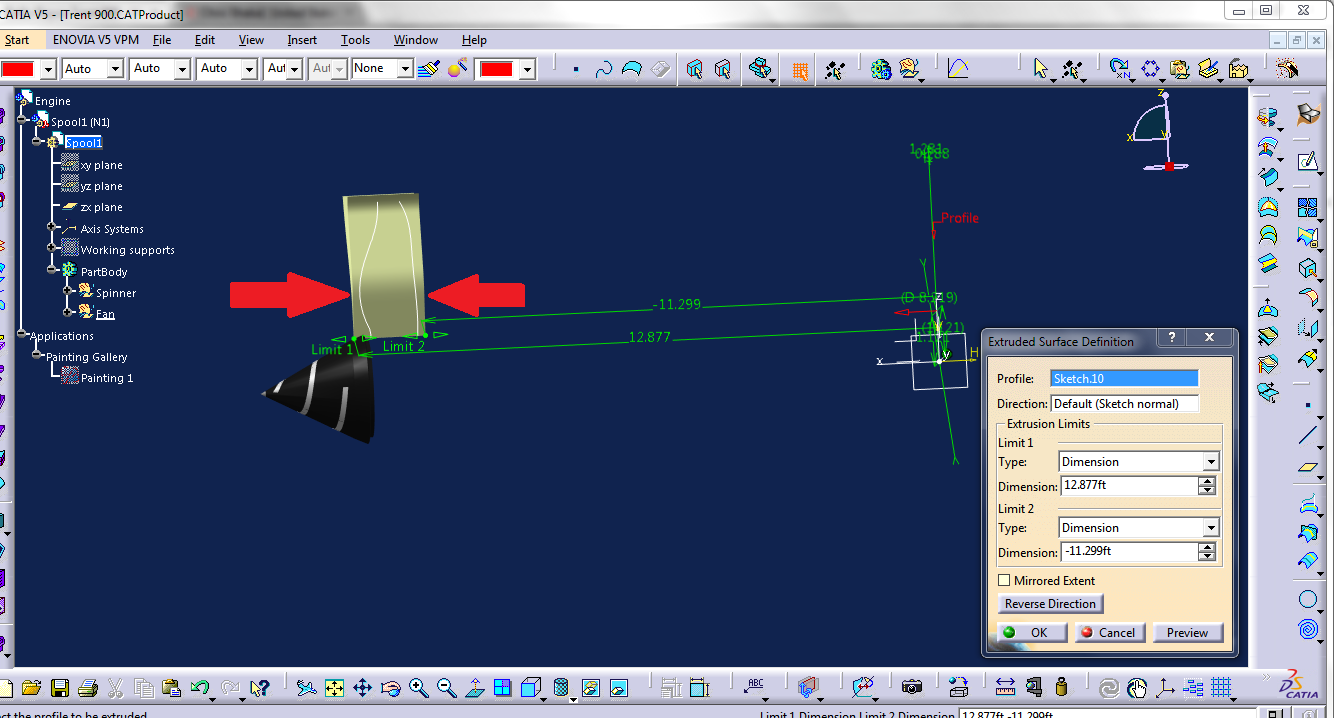Click the Undo arrow icon
This screenshot has width=1334, height=718.
(200, 688)
